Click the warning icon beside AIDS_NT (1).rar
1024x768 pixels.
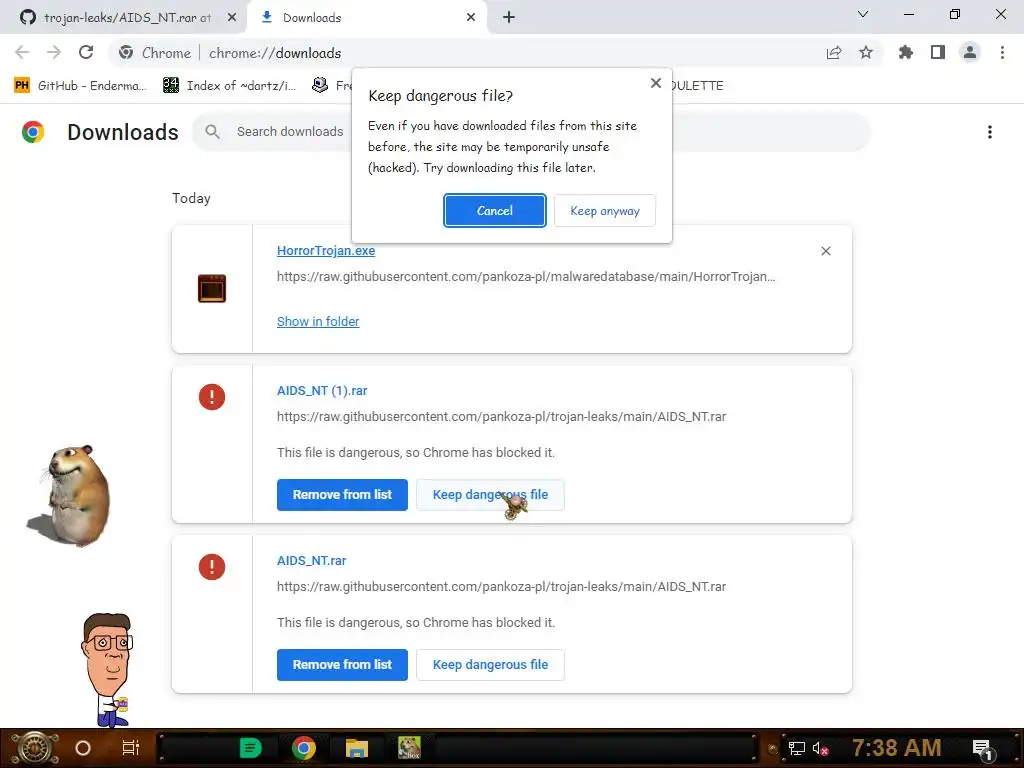point(212,396)
